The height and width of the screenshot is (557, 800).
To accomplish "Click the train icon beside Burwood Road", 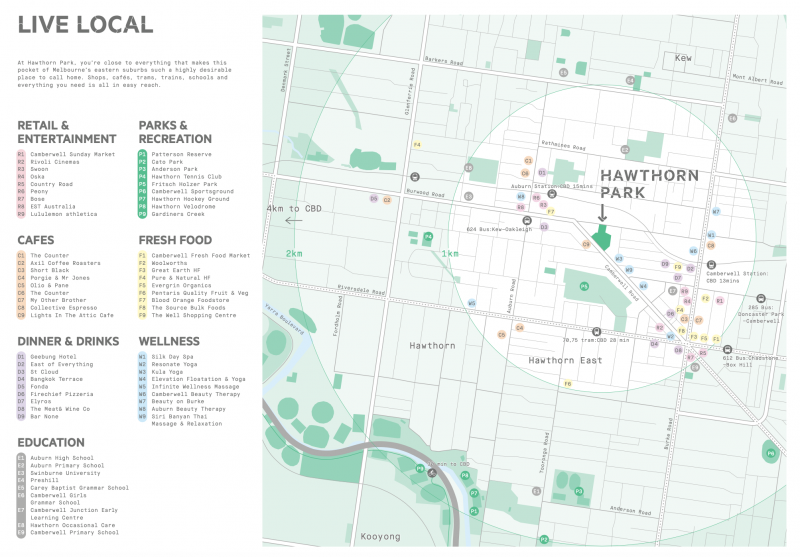I will 415,177.
